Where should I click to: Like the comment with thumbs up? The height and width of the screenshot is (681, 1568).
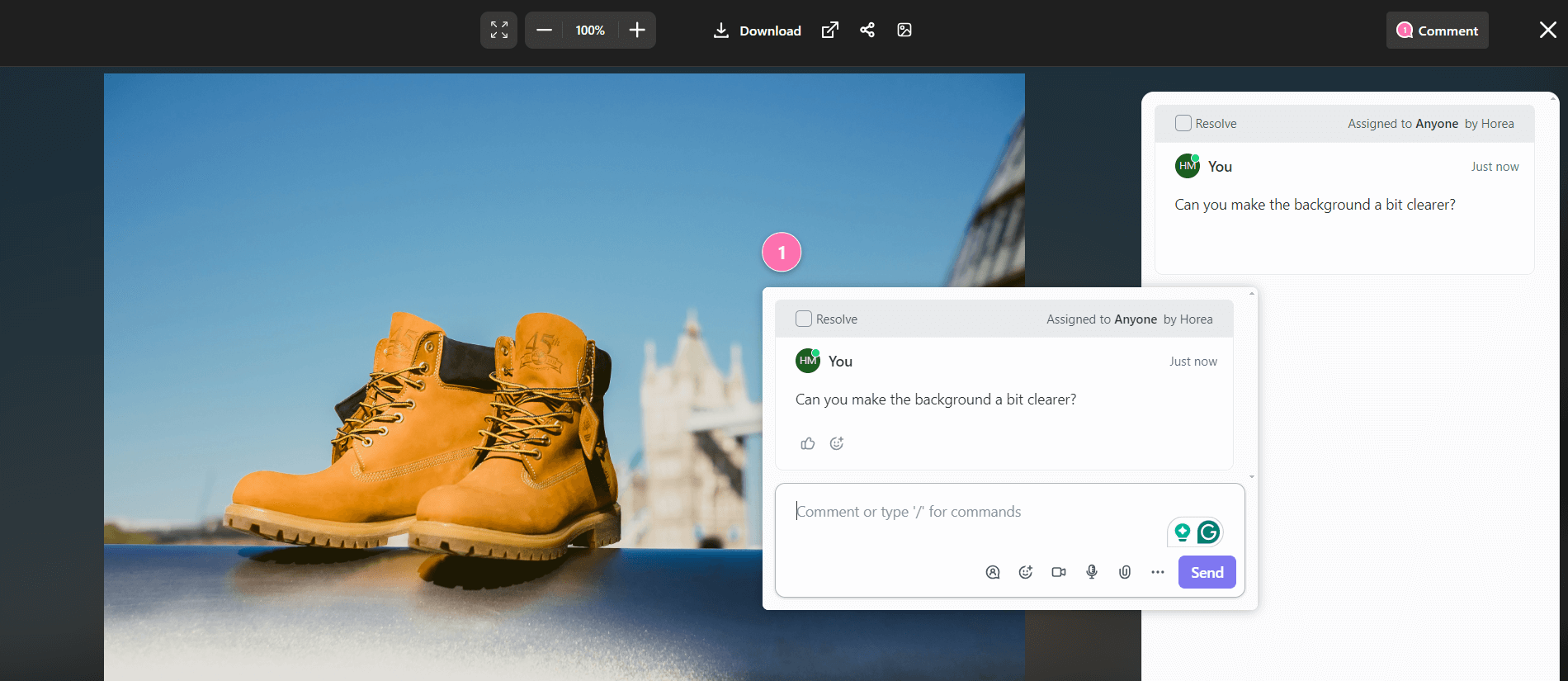[808, 443]
